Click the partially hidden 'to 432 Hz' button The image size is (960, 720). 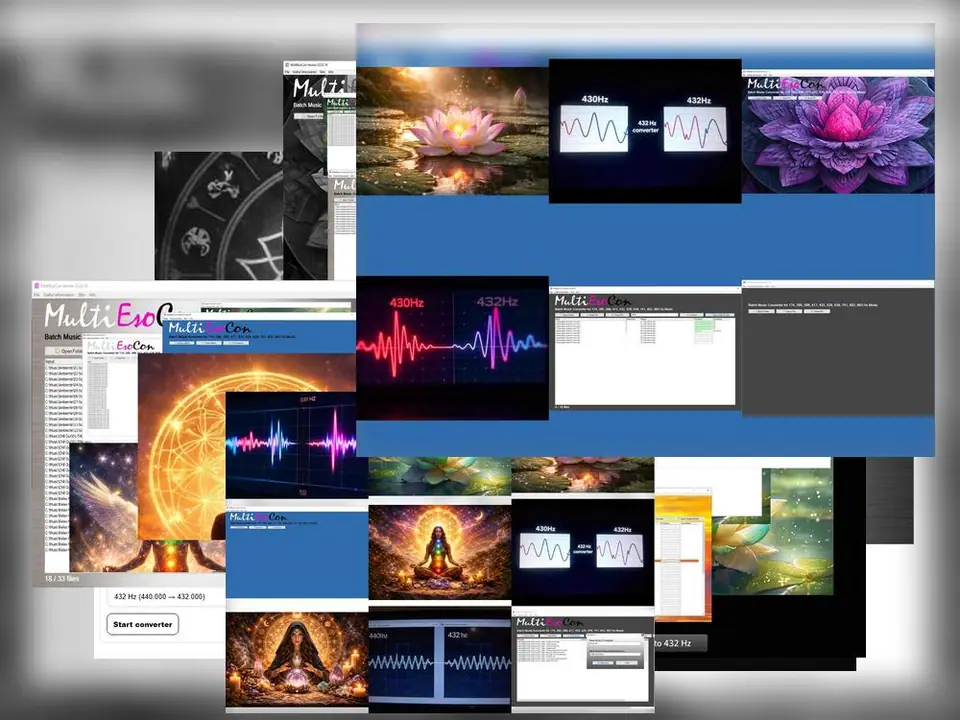point(680,643)
